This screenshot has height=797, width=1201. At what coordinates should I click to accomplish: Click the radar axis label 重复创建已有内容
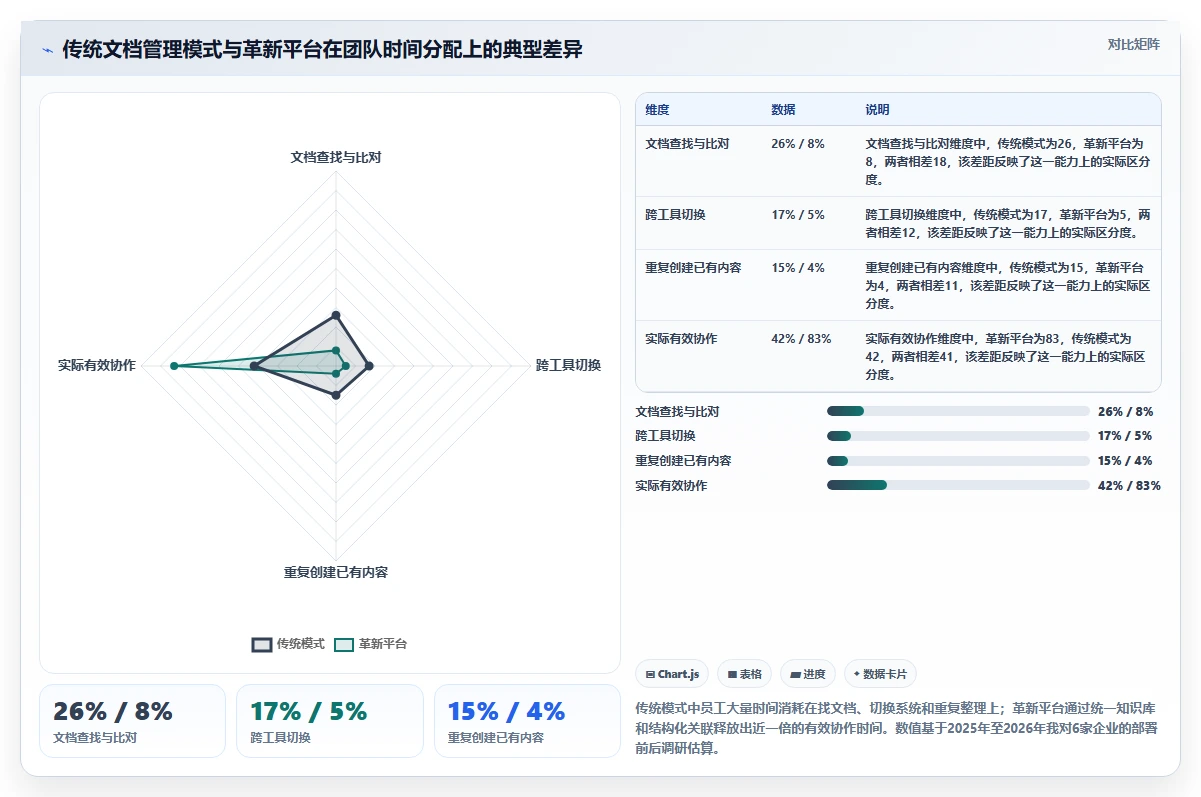coord(336,573)
